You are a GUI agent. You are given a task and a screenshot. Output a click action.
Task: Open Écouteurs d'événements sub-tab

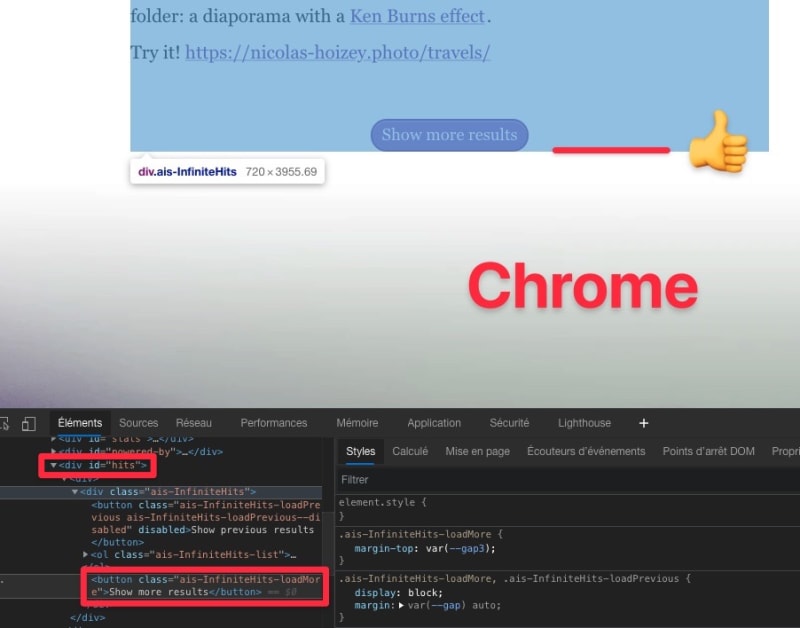tap(586, 451)
